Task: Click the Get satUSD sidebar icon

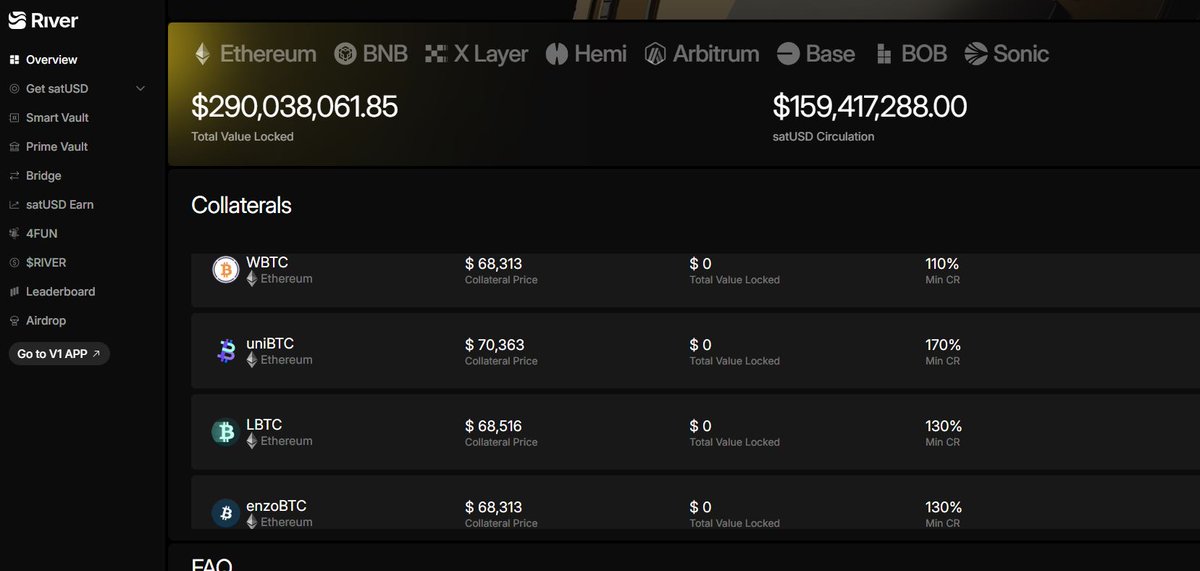Action: click(14, 89)
